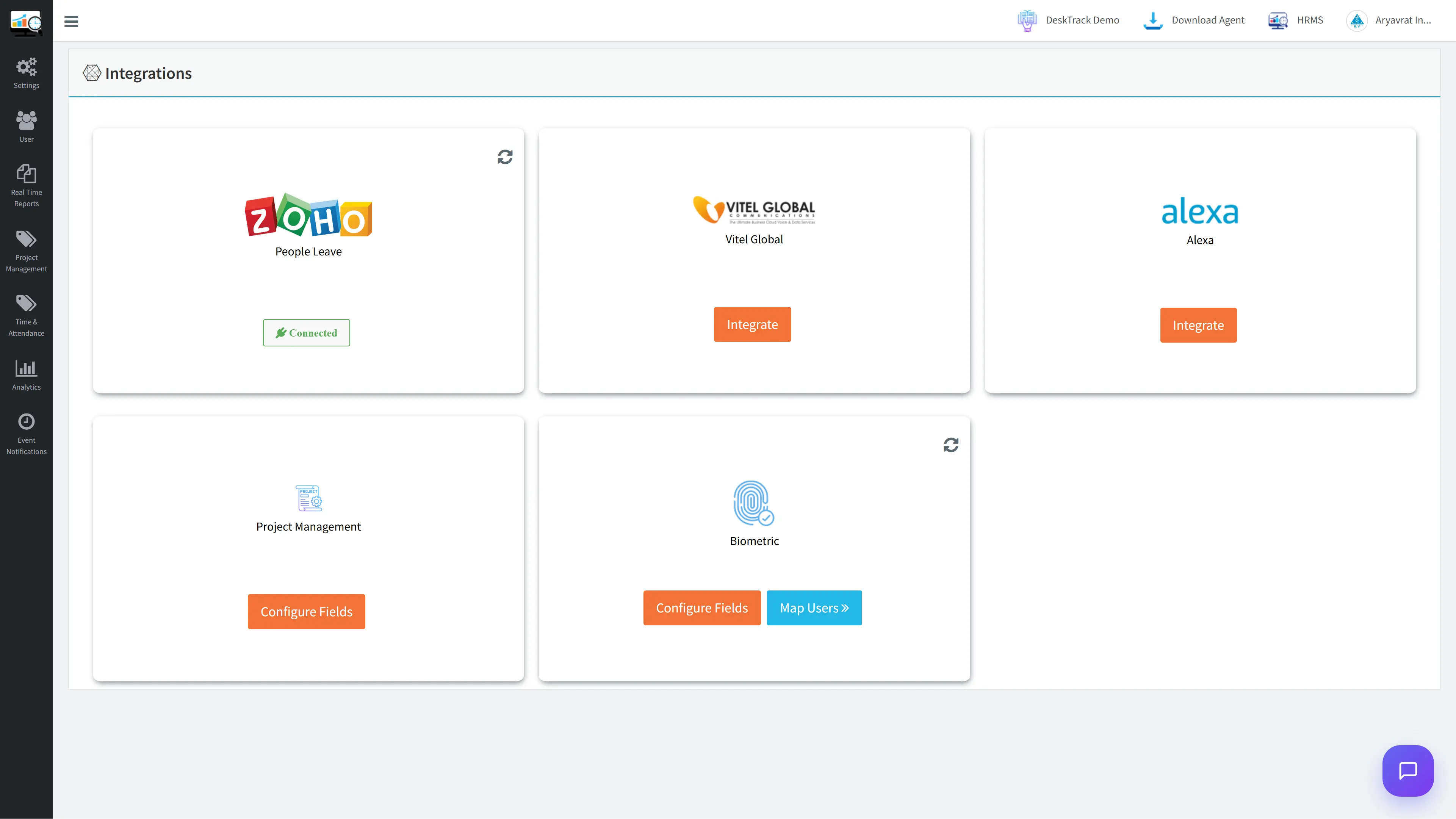Select the User icon in the sidebar
Viewport: 1456px width, 819px height.
point(26,125)
